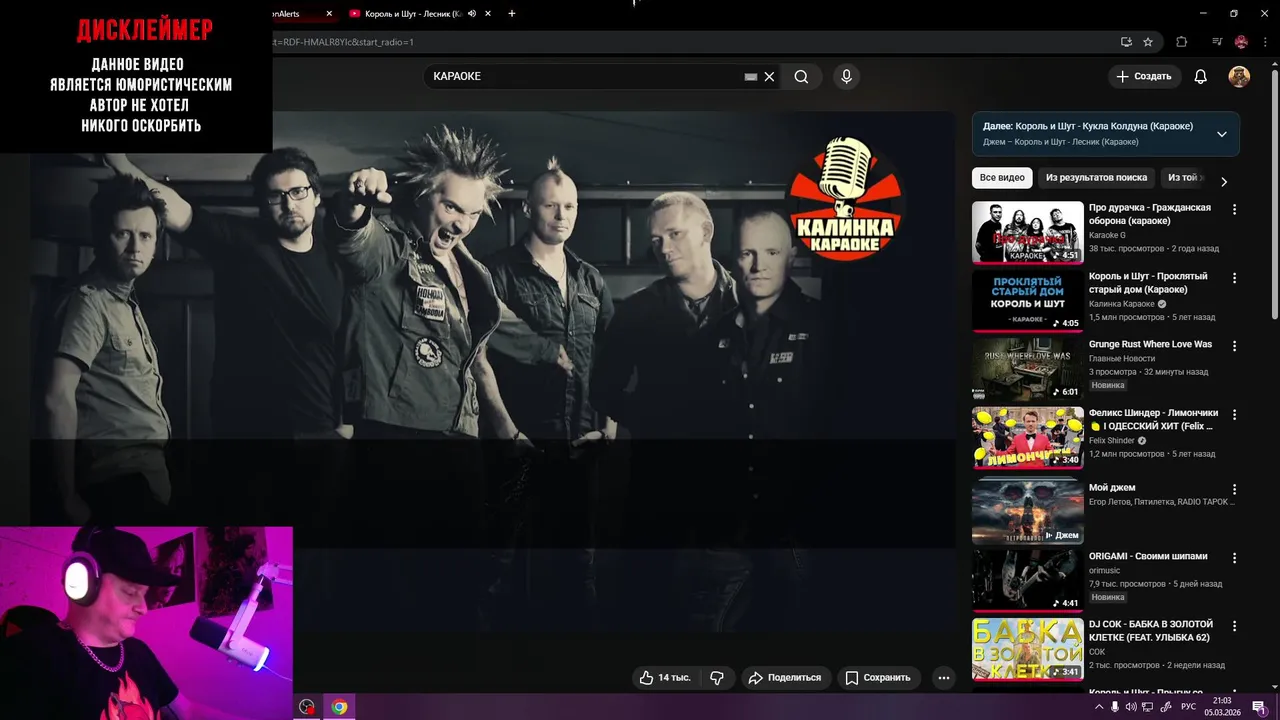1280x720 pixels.
Task: Open options menu for Про дурачка video
Action: click(x=1234, y=210)
